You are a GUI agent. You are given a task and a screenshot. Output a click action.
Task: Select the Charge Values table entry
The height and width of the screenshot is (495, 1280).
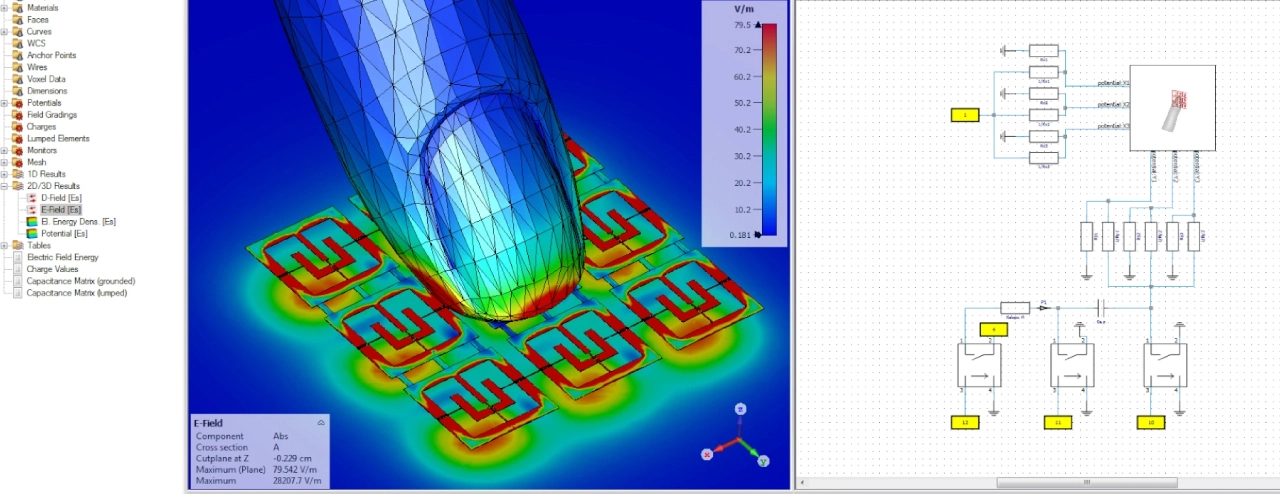point(52,269)
